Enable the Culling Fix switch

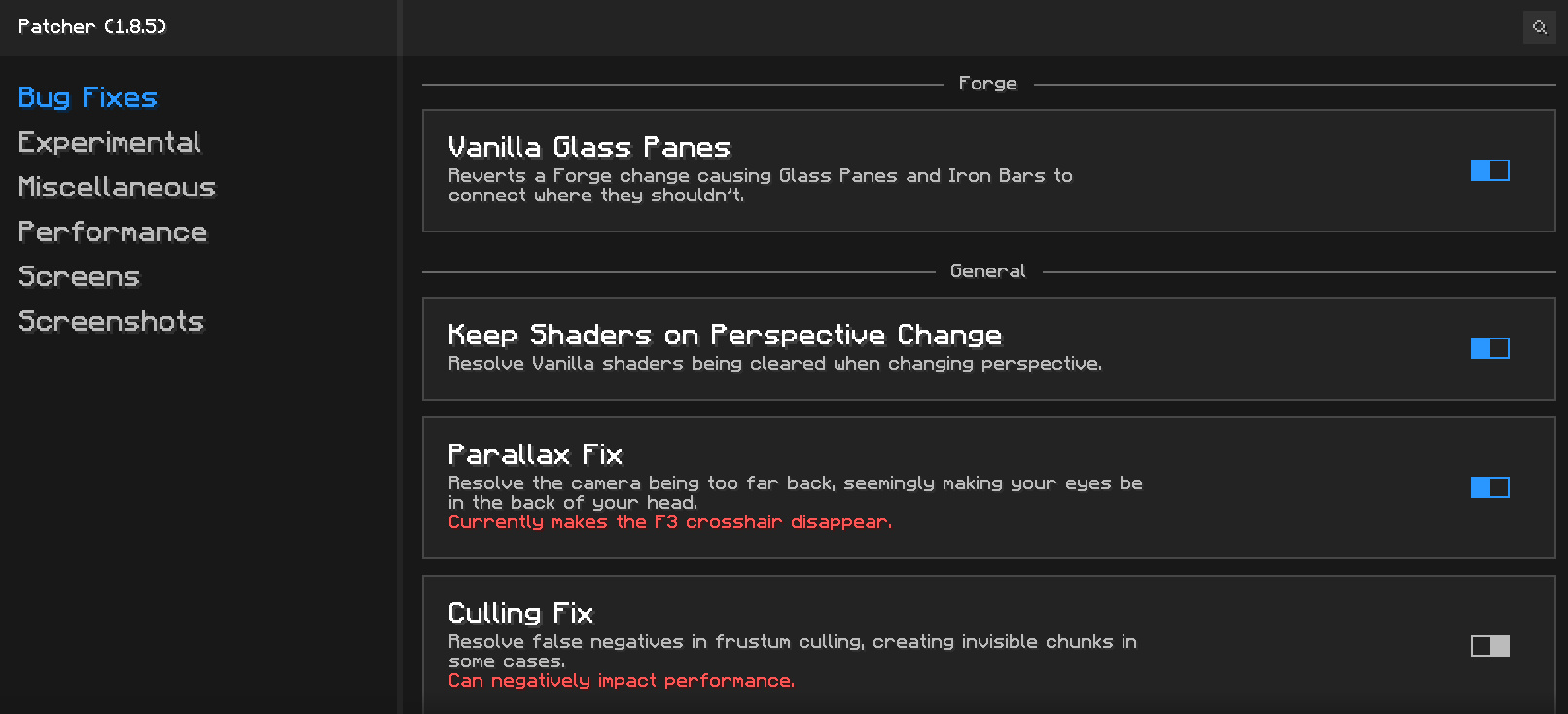(1489, 646)
